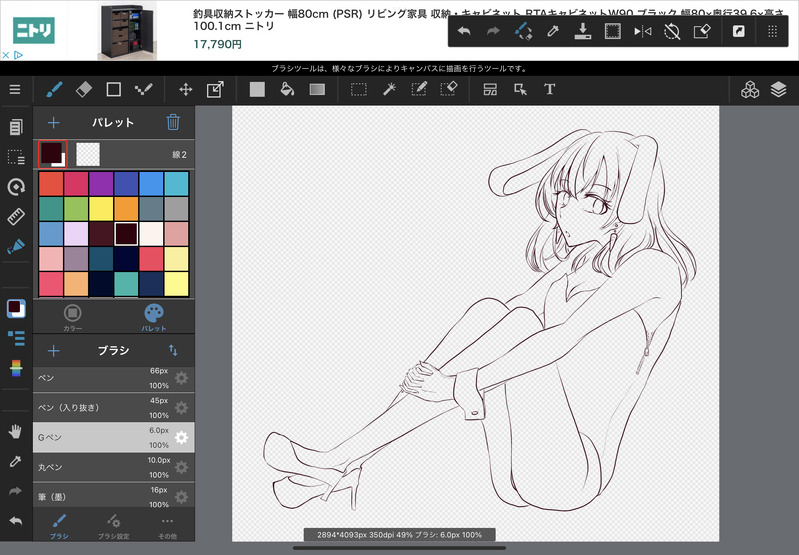
Task: Open the shortcut bar grid dots handle
Action: pyautogui.click(x=773, y=32)
